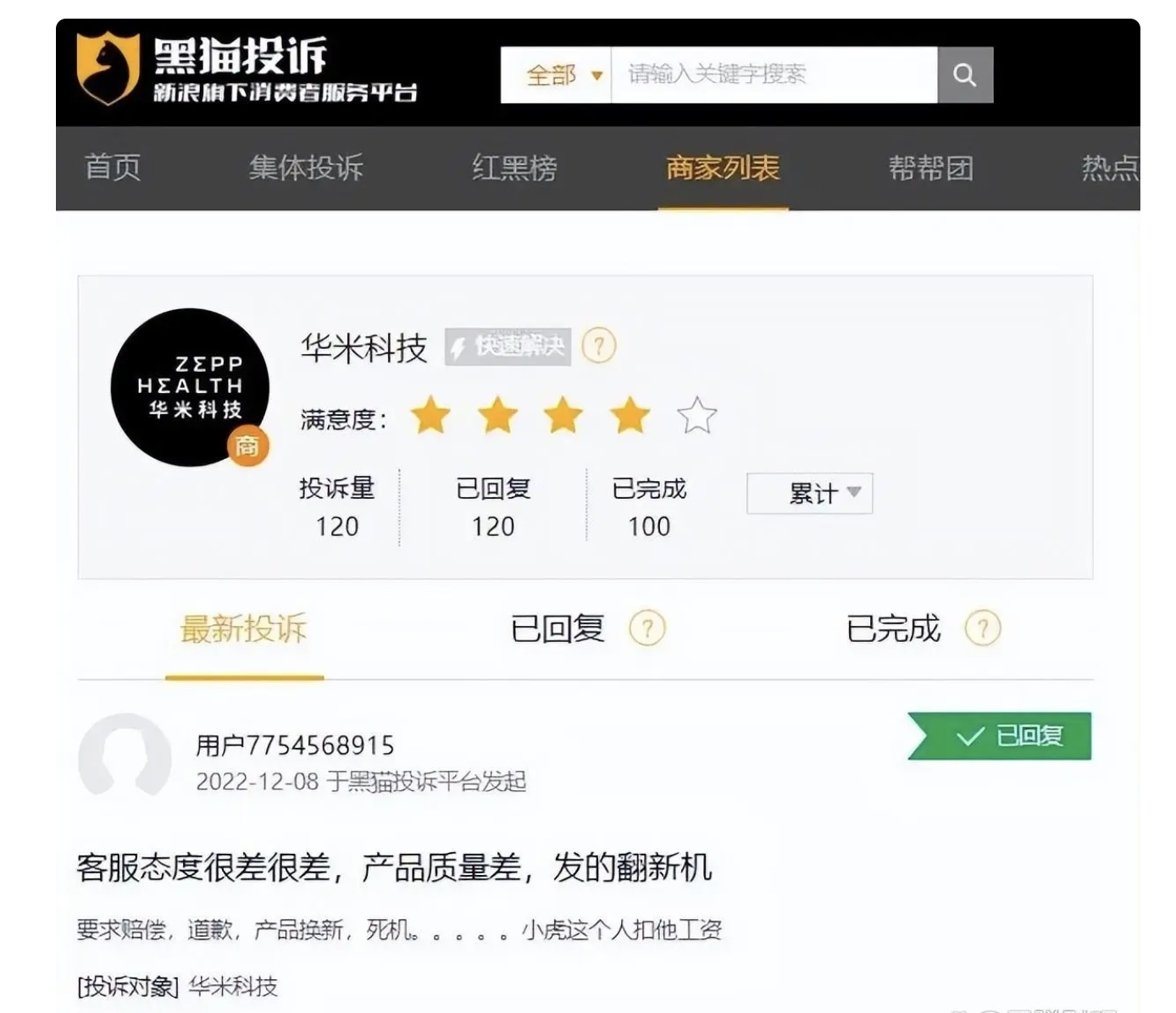
Task: Click the fifth empty satisfaction star
Action: [x=696, y=416]
